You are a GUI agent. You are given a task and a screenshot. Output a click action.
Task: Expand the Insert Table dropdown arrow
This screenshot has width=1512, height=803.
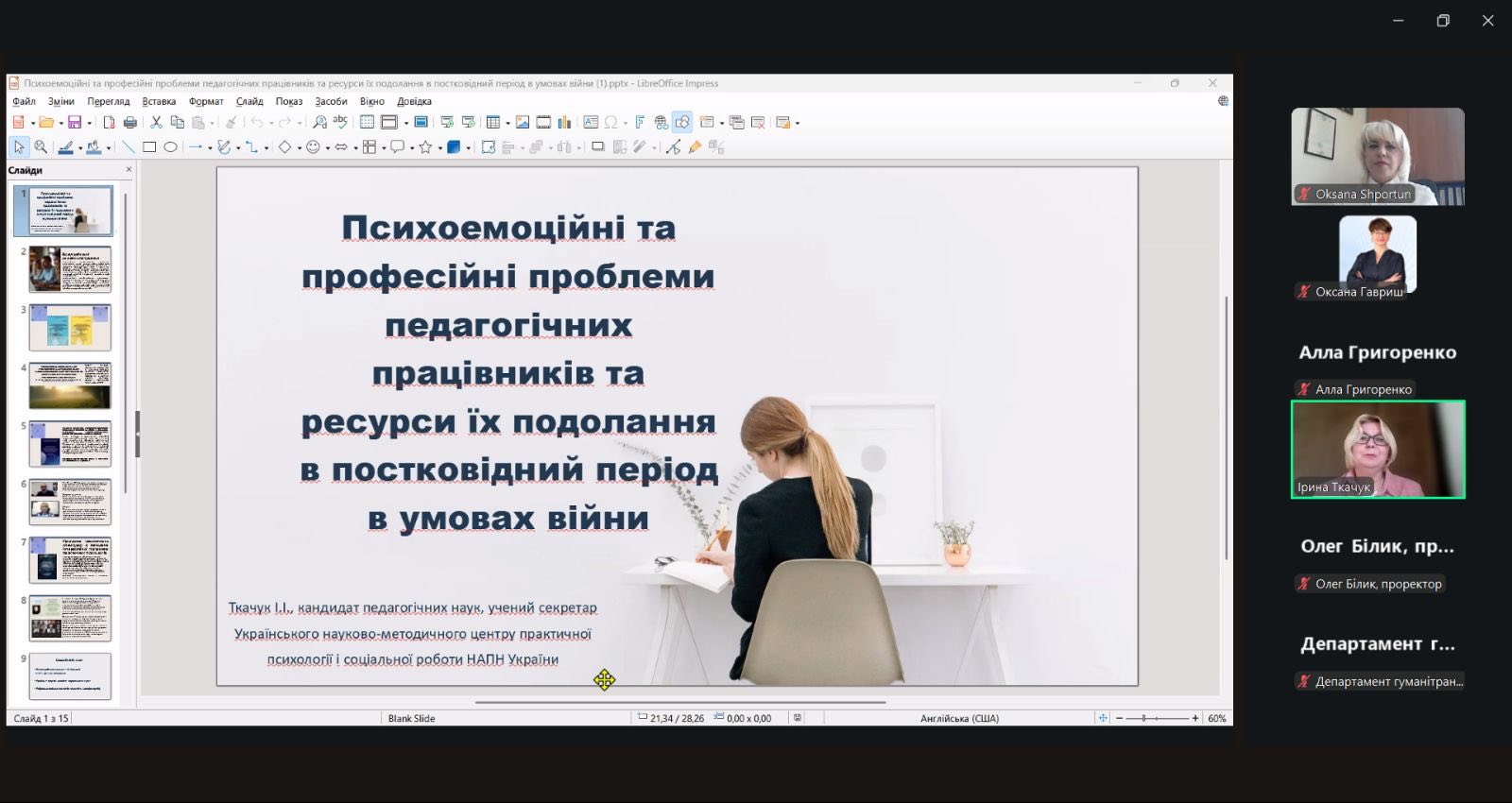[x=507, y=124]
